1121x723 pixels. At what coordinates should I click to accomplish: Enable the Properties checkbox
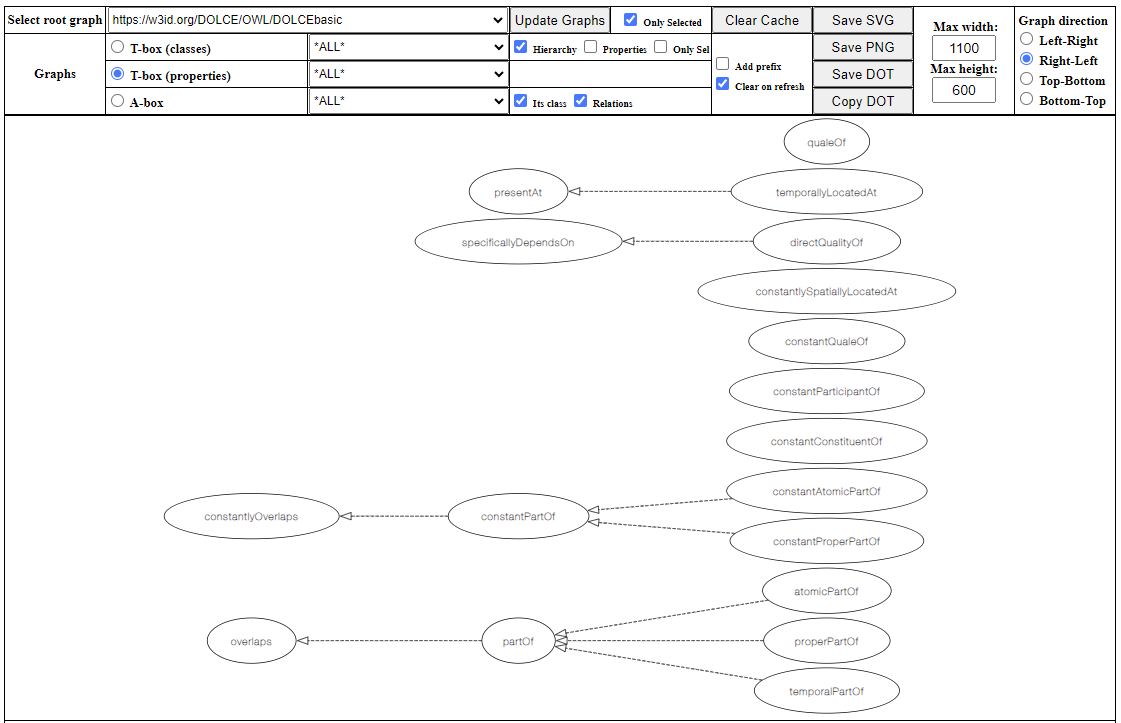point(591,47)
